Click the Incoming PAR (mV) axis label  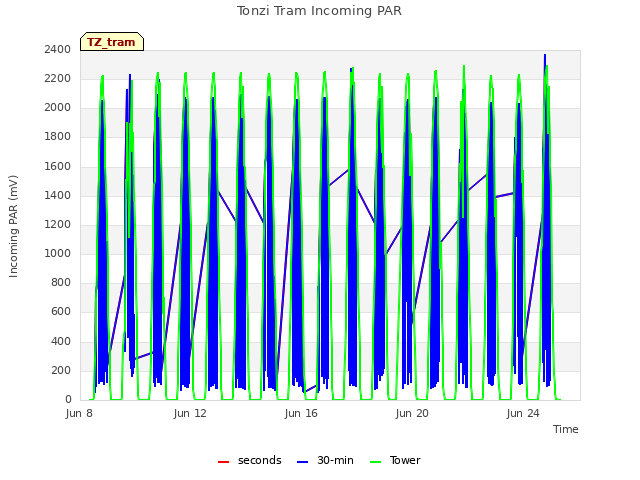[13, 227]
